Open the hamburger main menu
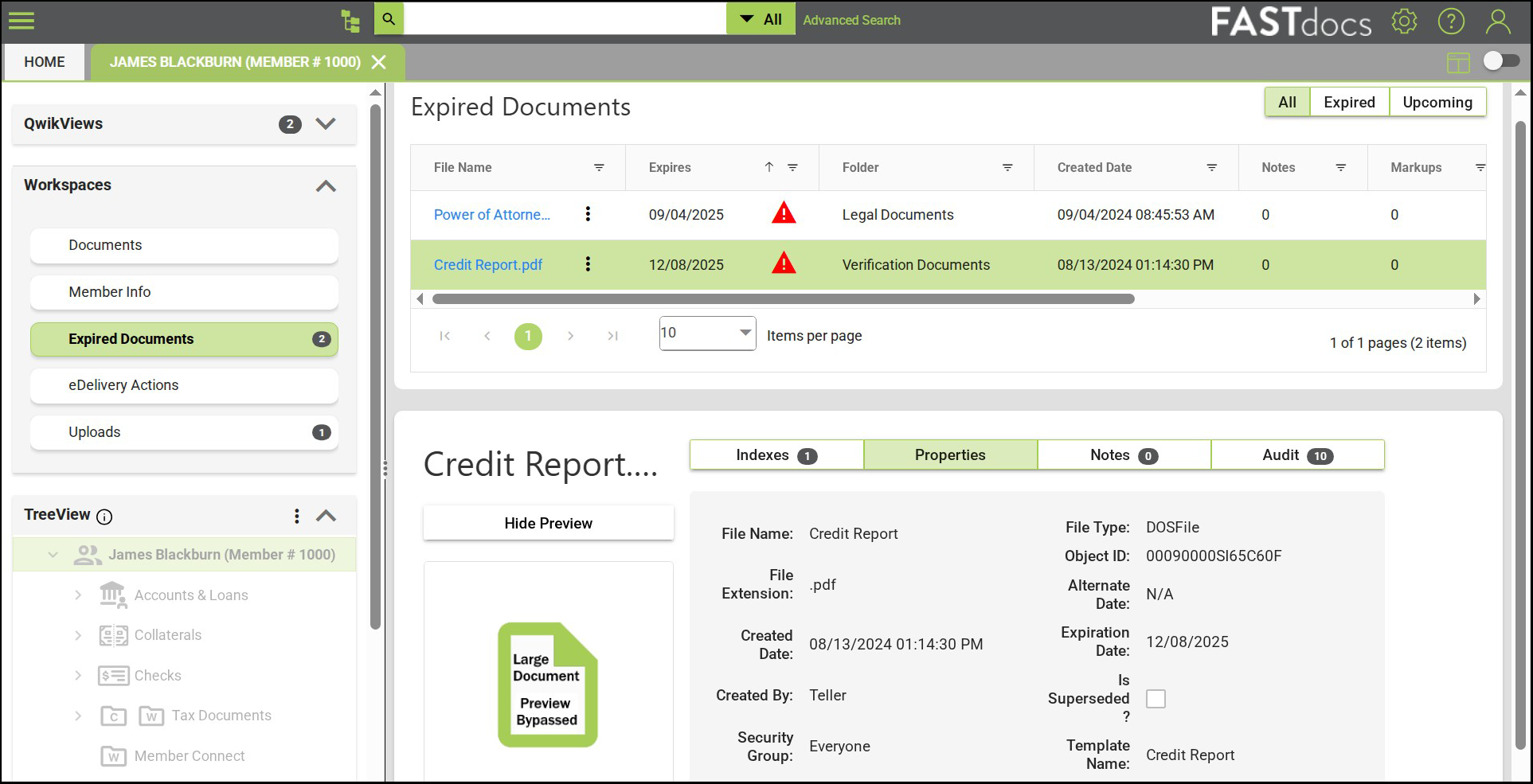This screenshot has width=1533, height=784. [22, 20]
